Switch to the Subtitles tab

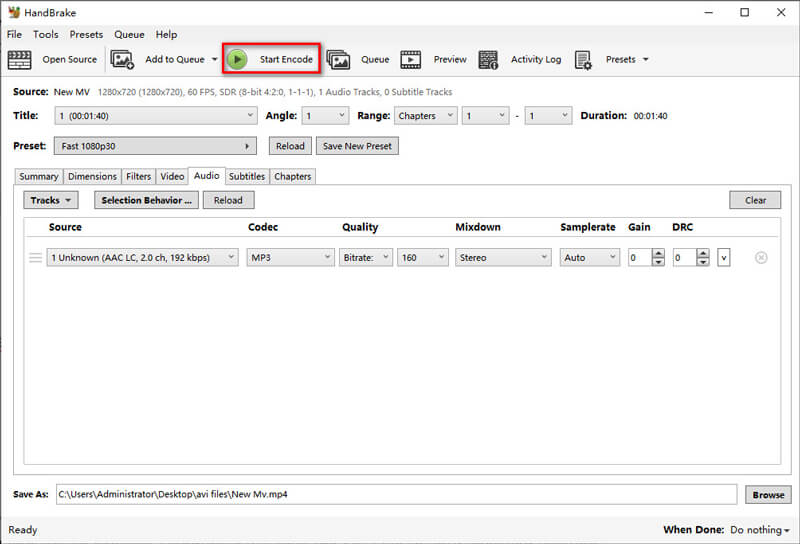(247, 177)
